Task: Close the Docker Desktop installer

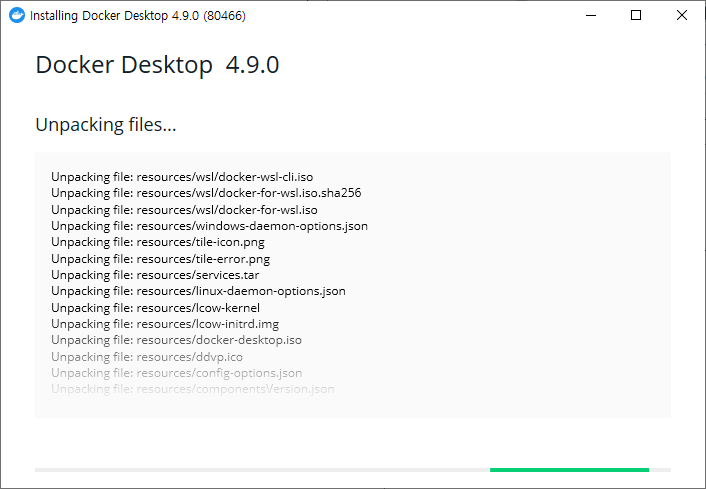Action: click(682, 15)
